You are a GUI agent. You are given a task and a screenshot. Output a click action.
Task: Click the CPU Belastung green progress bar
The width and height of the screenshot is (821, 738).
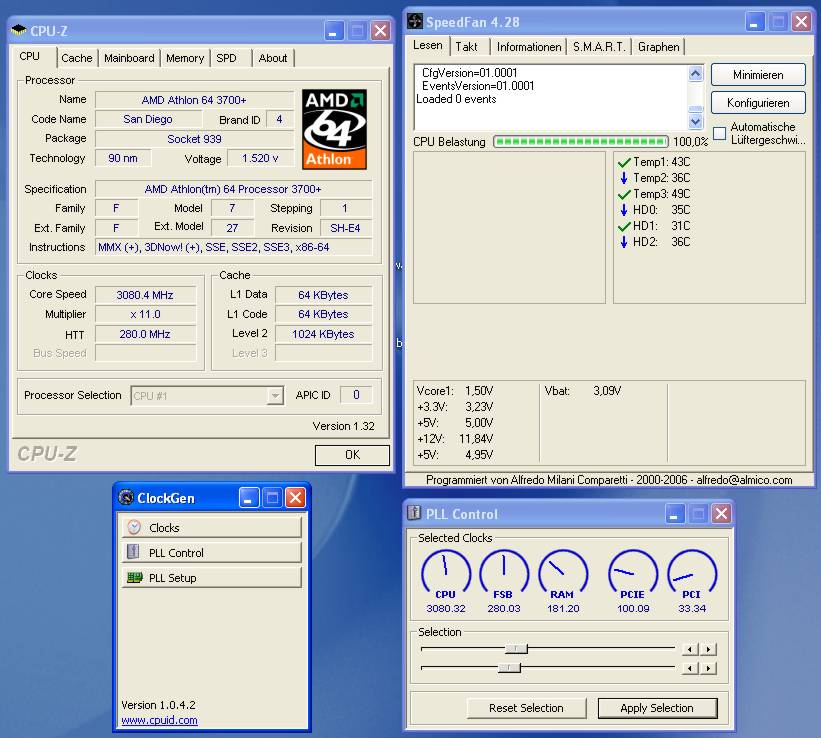click(581, 141)
